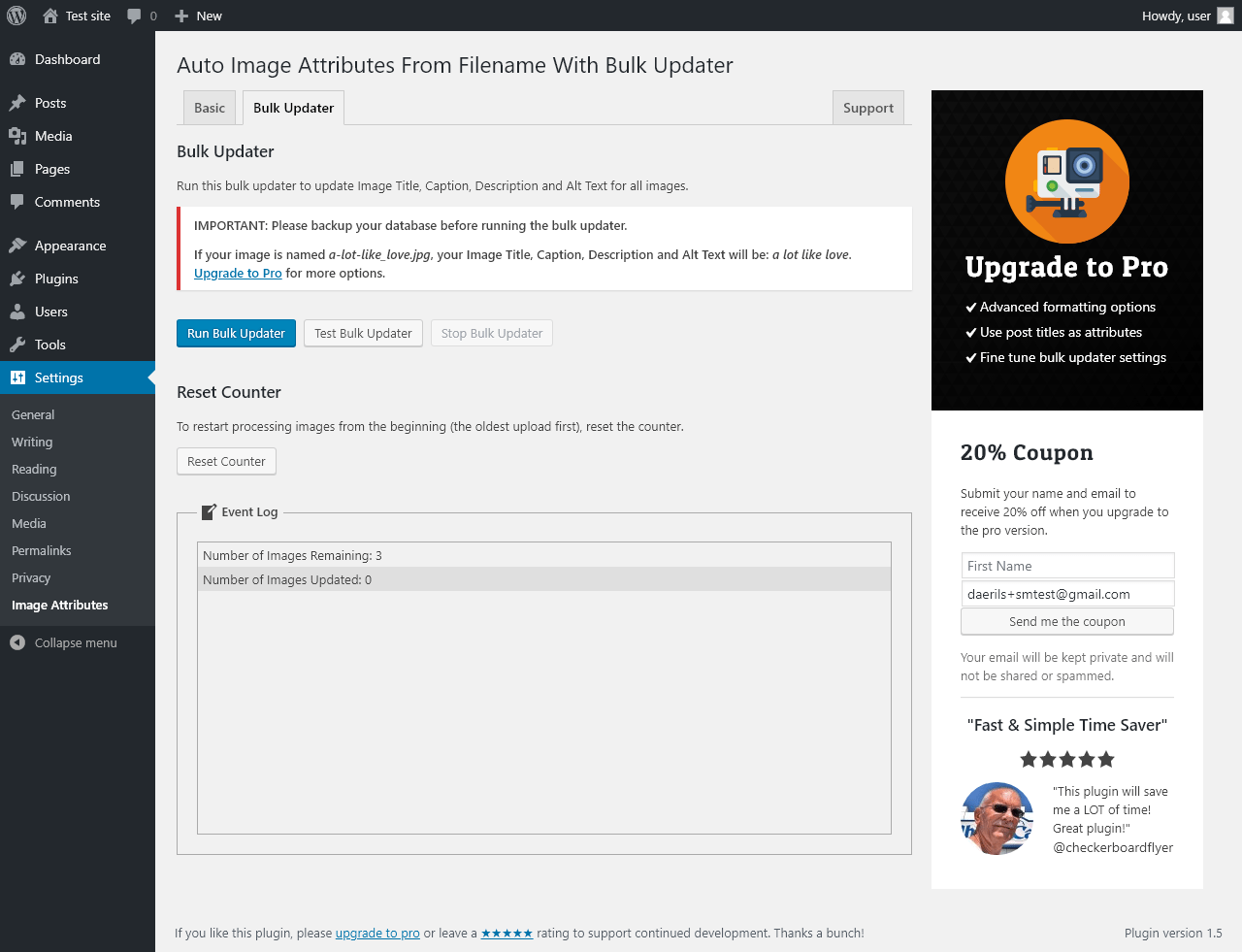Click the Media icon in main sidebar
Screen dimensions: 1242x952
coord(17,136)
